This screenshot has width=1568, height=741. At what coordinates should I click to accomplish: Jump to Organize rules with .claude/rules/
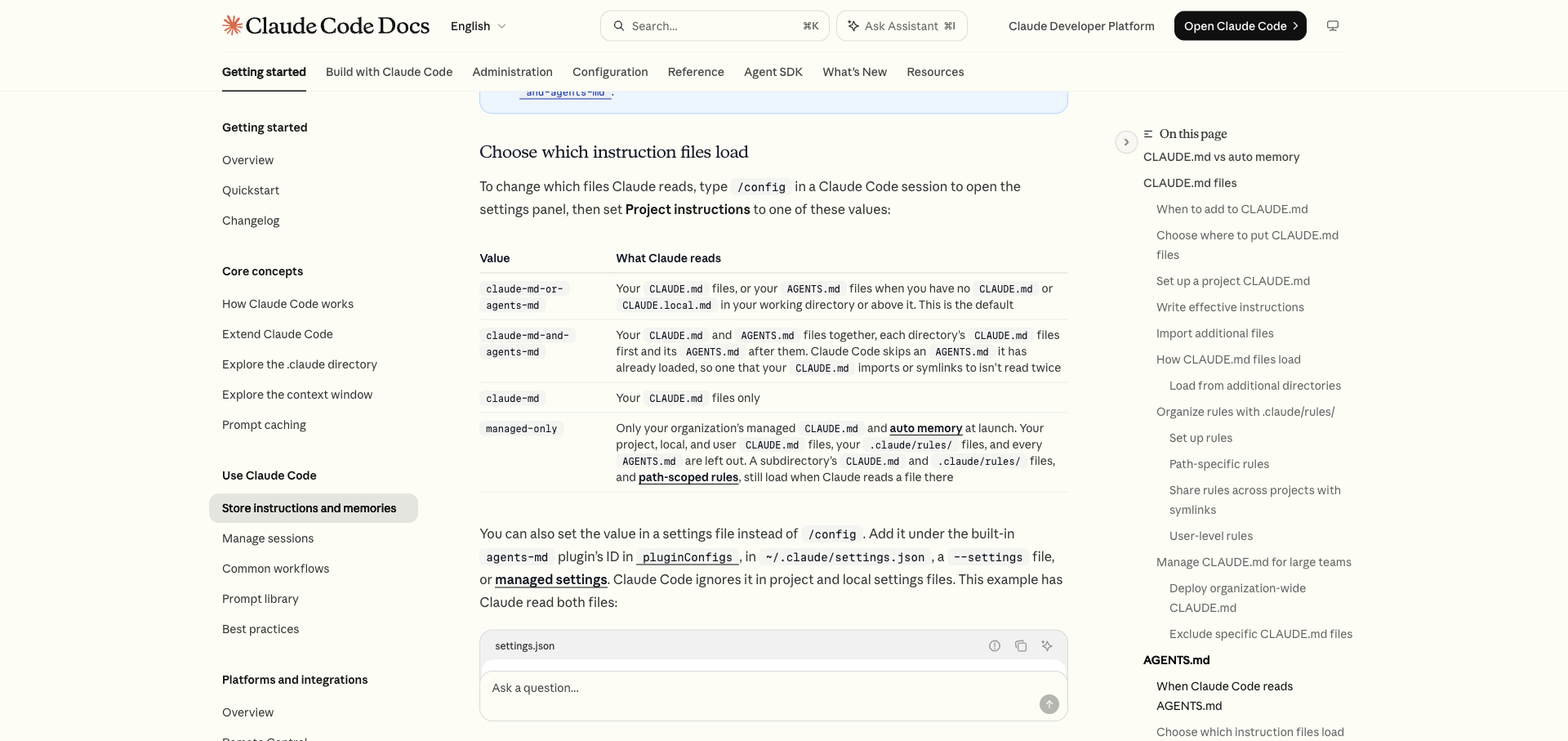tap(1245, 412)
